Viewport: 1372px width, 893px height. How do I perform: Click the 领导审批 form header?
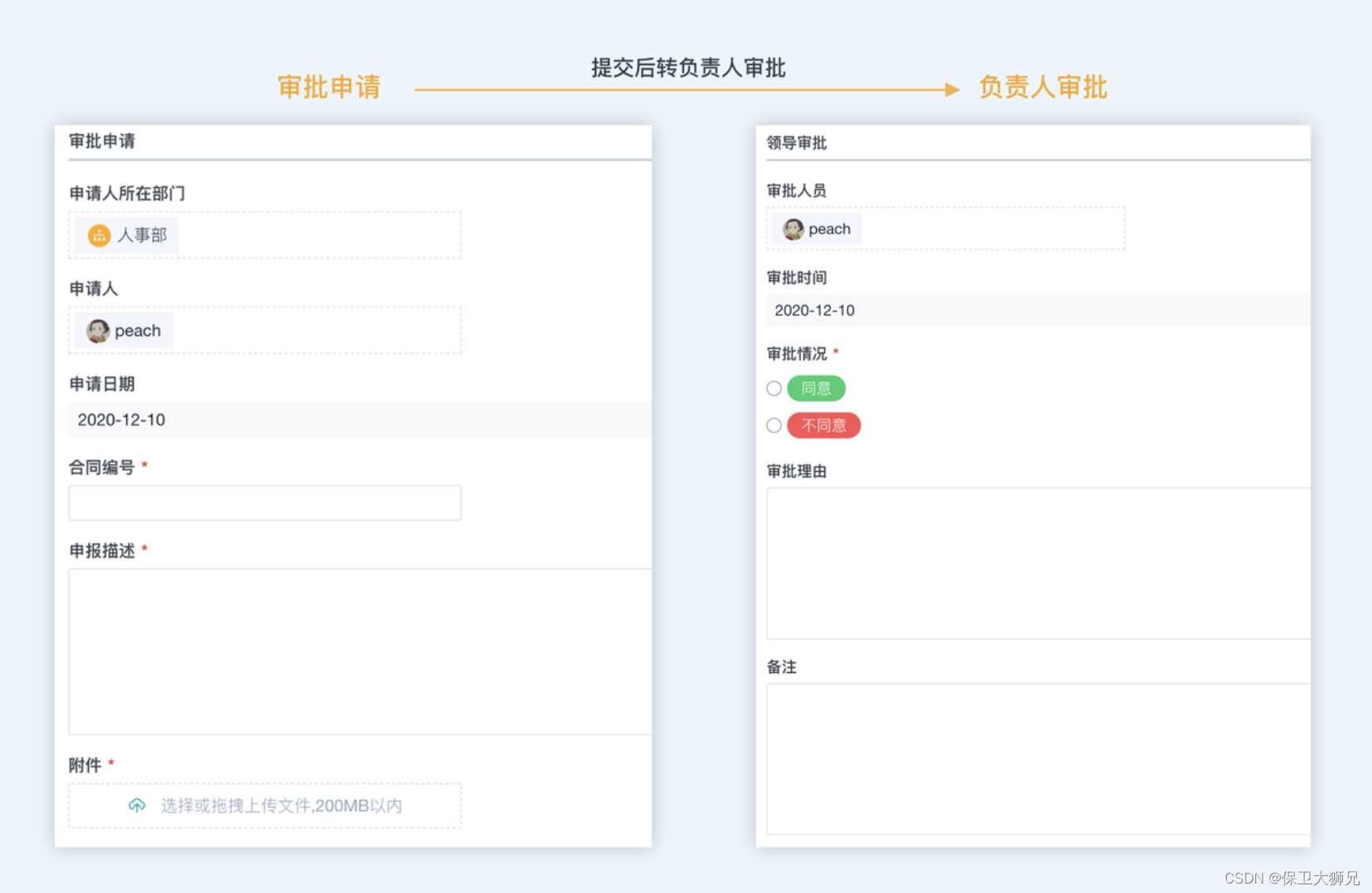(x=796, y=143)
